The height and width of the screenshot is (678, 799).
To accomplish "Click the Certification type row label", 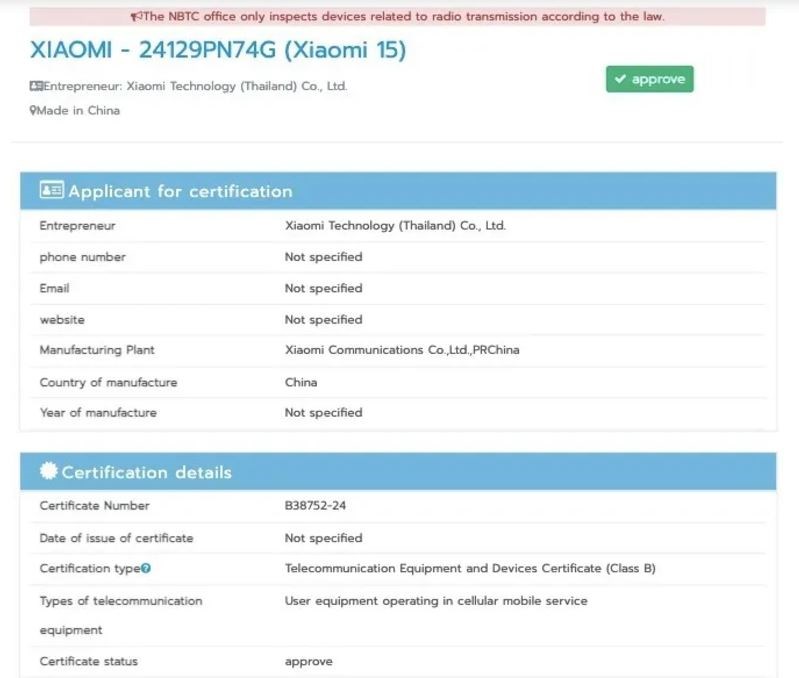I will click(90, 568).
